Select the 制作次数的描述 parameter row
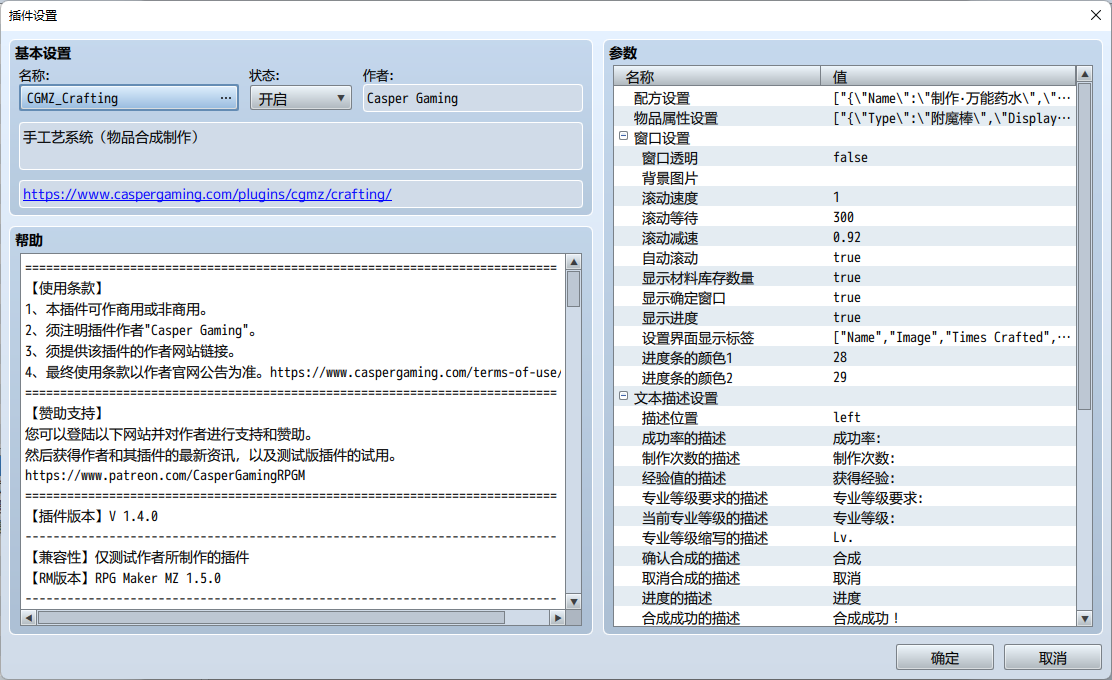Screen dimensions: 1112x680 pyautogui.click(x=845, y=457)
